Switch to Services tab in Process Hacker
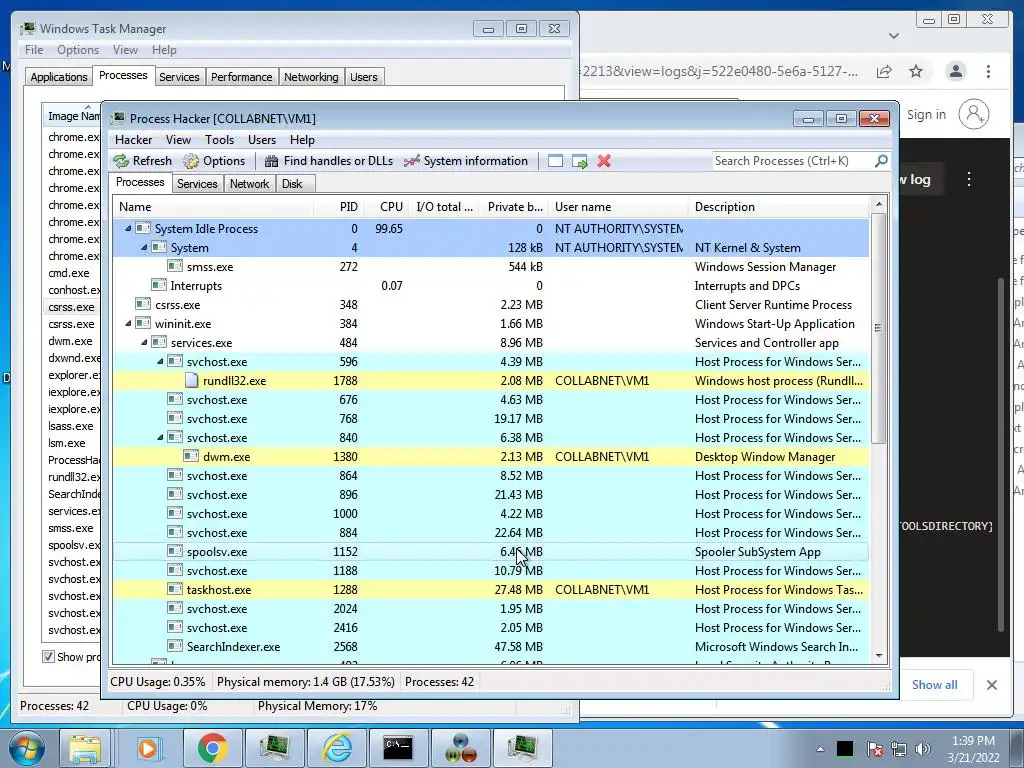Viewport: 1024px width, 768px height. tap(197, 184)
